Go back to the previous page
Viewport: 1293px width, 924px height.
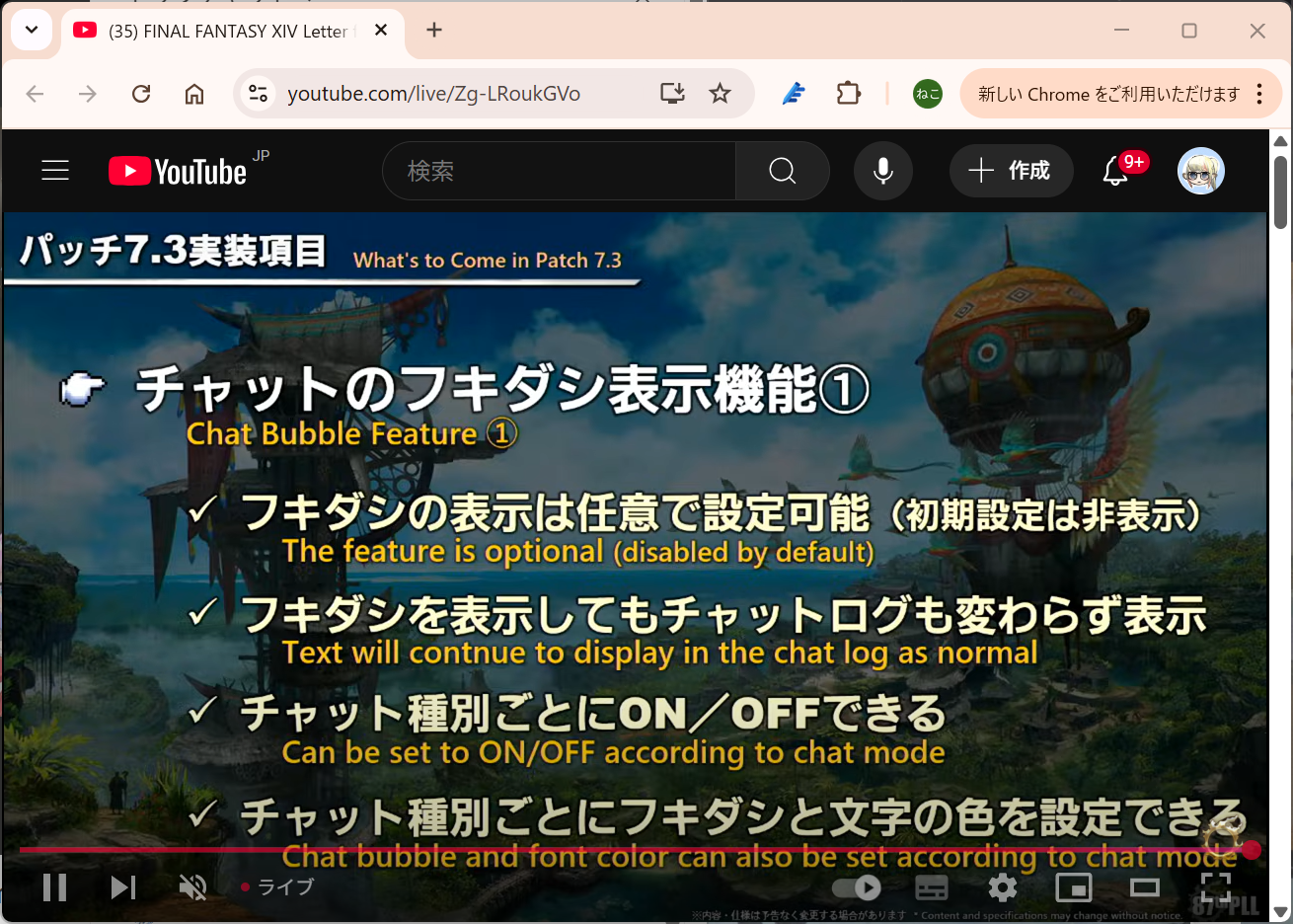tap(36, 94)
